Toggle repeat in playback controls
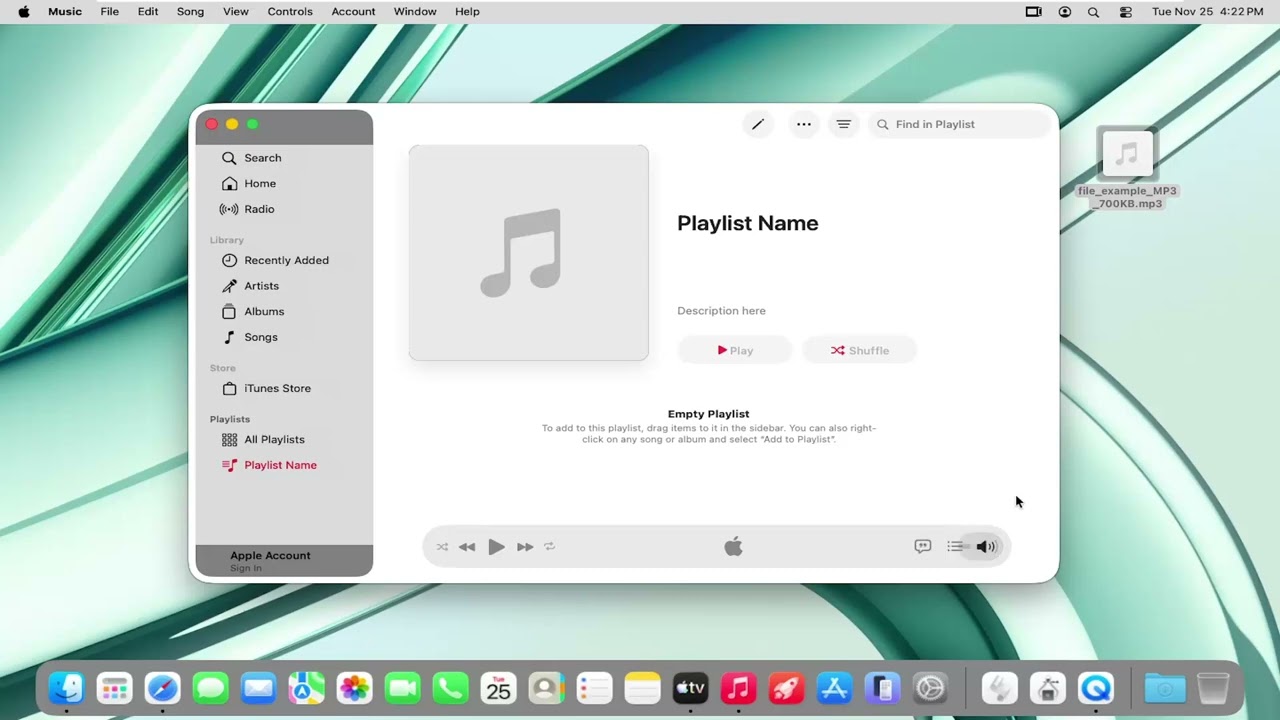Viewport: 1280px width, 720px height. [549, 547]
